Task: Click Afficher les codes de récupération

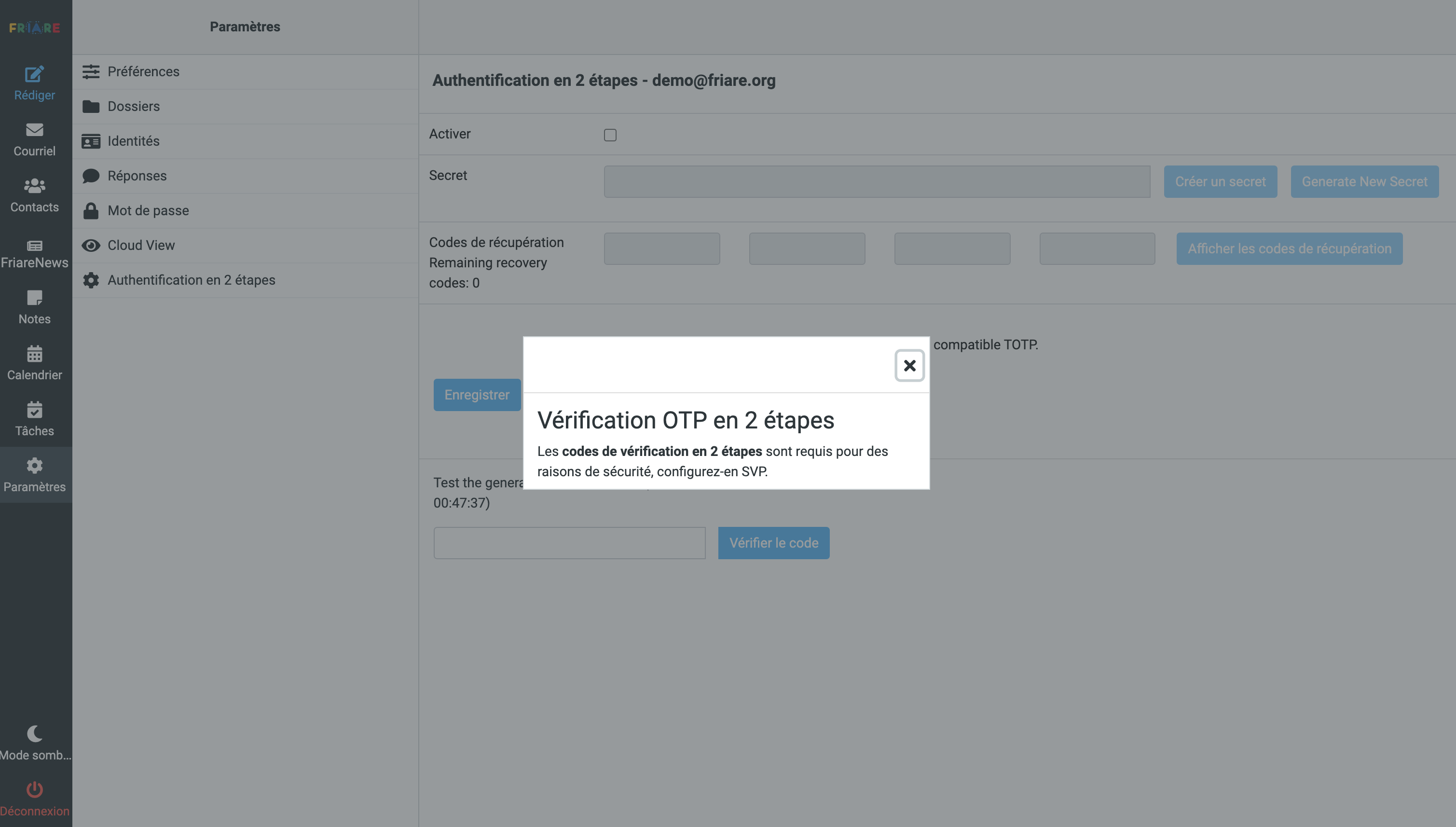Action: (1289, 249)
